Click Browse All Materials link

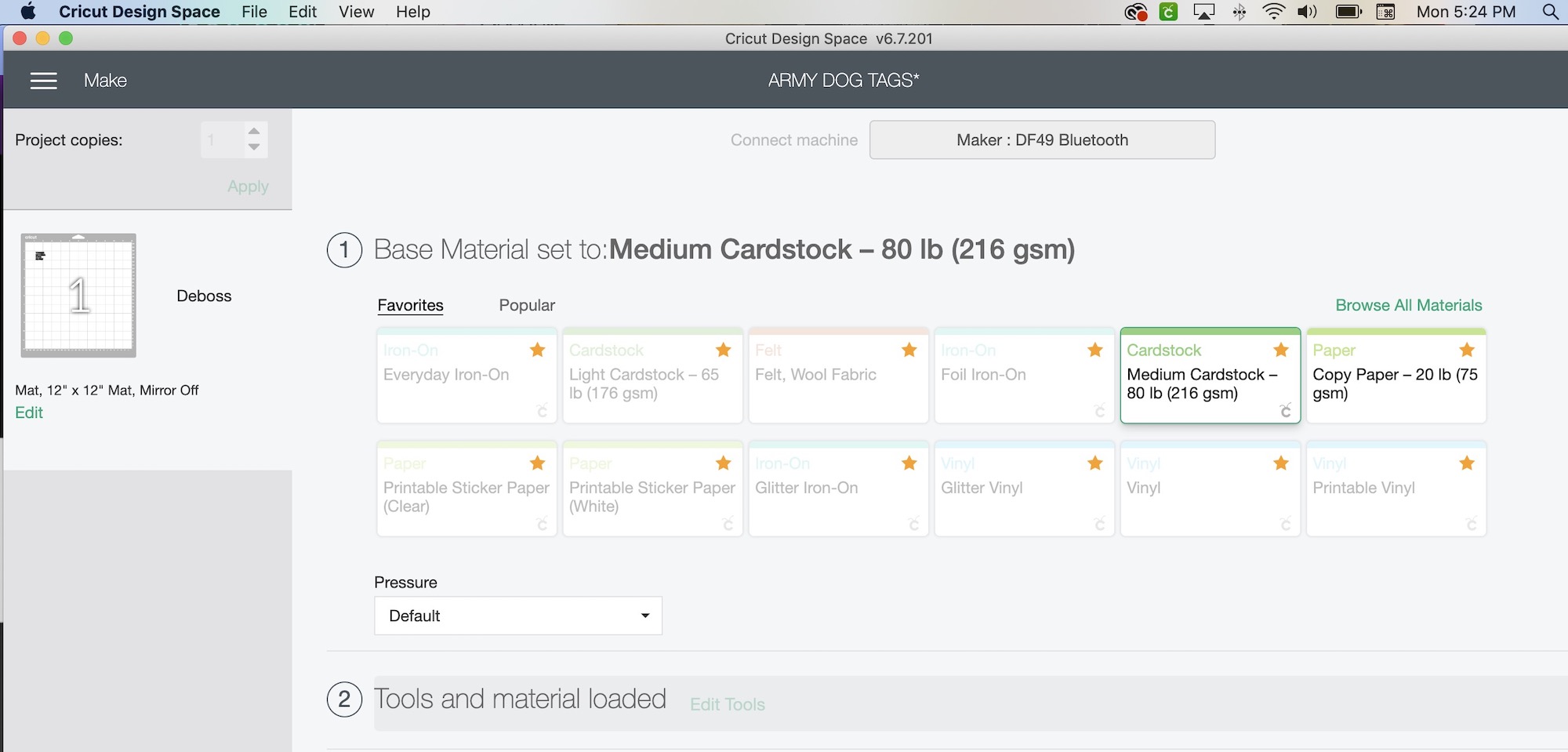coord(1409,305)
